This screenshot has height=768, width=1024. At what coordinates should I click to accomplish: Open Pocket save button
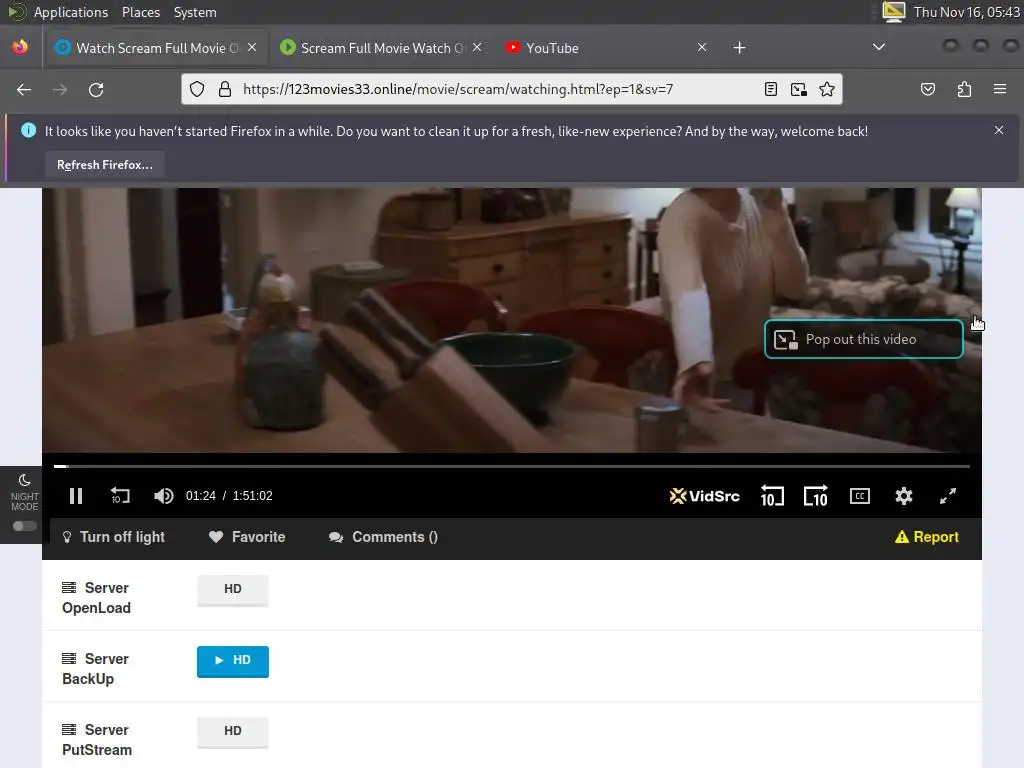point(928,89)
